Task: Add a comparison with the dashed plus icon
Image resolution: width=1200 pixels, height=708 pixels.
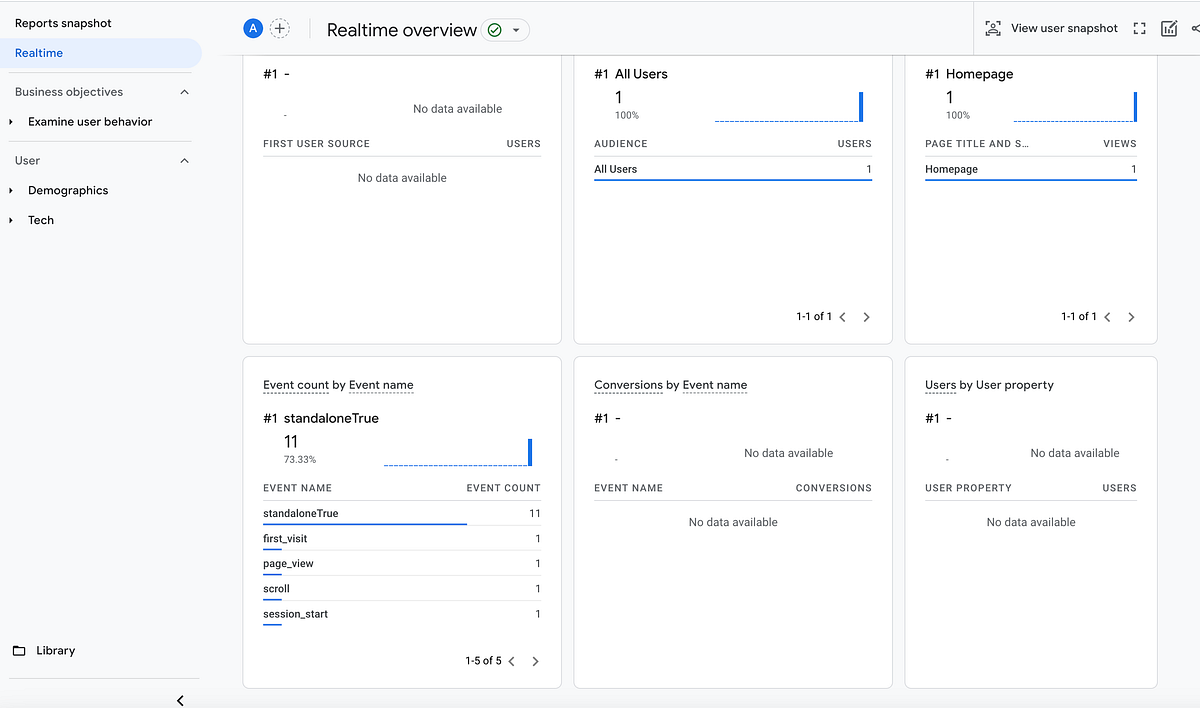Action: 280,28
